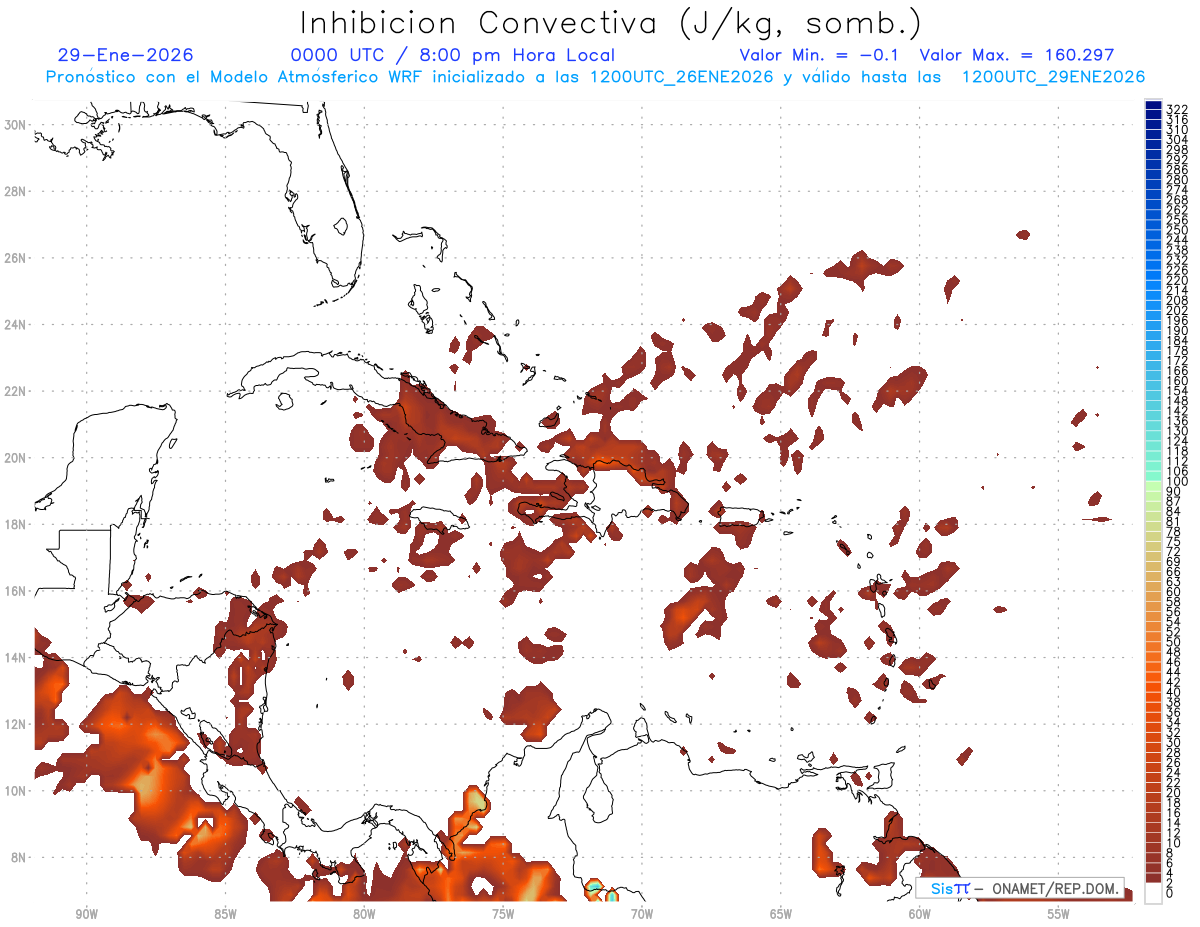Click the '30N' latitude label

coord(15,125)
